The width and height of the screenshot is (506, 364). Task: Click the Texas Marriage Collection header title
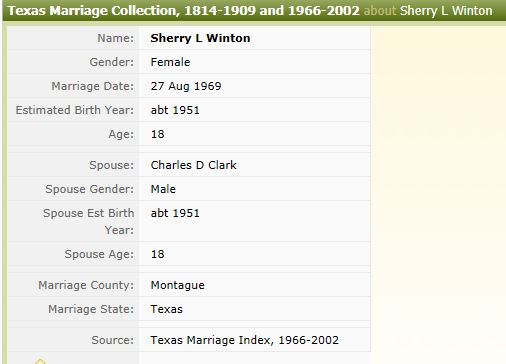(184, 11)
